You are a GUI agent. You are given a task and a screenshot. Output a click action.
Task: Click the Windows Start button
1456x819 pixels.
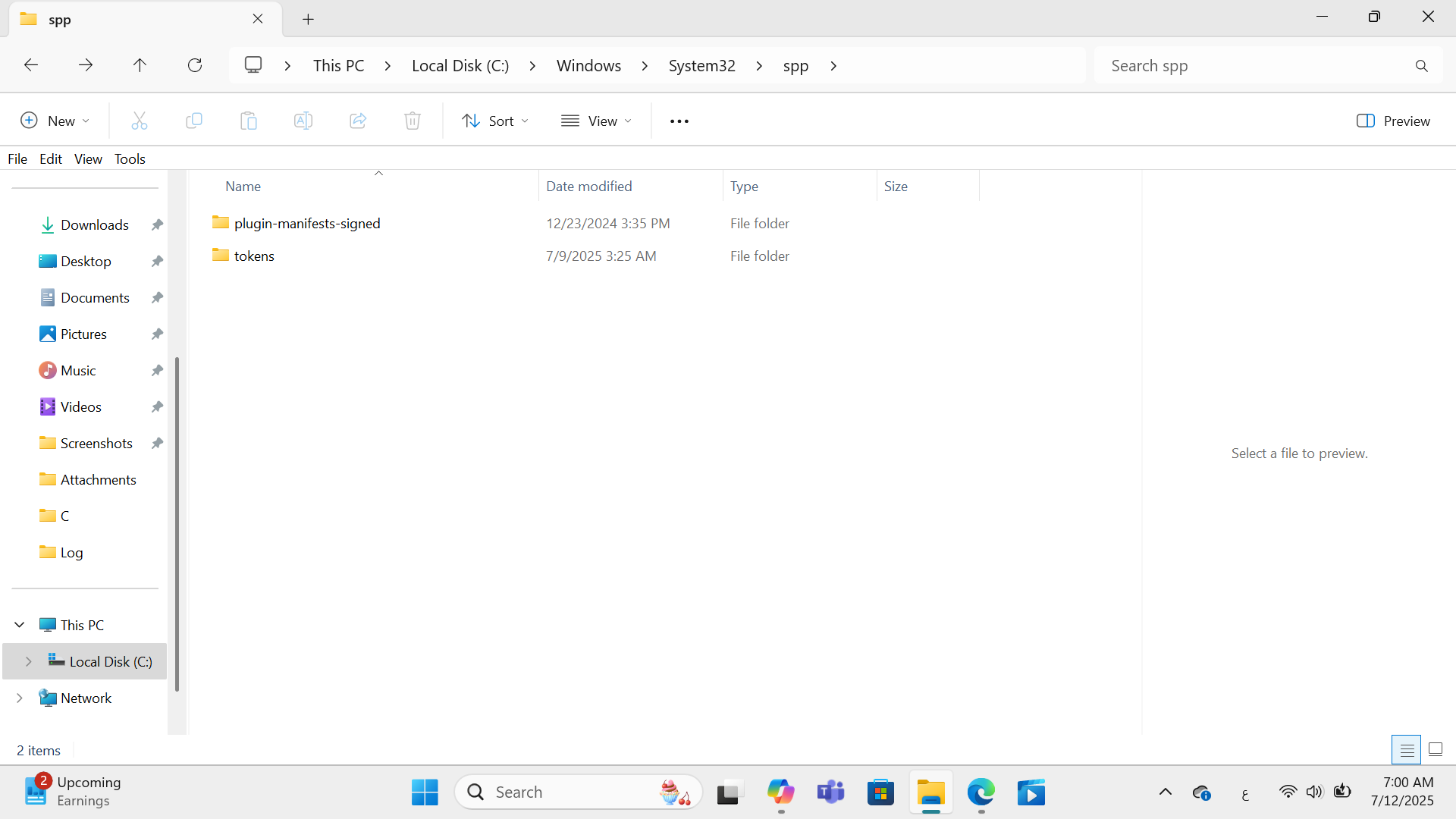pos(425,792)
